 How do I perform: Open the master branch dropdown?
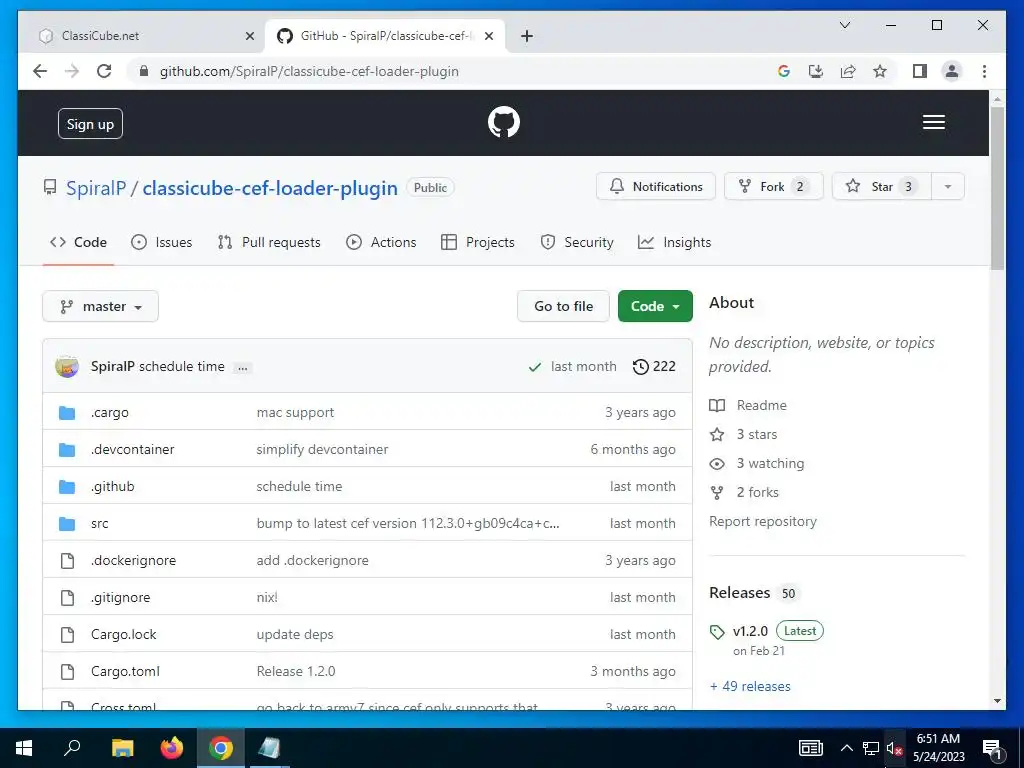(101, 306)
